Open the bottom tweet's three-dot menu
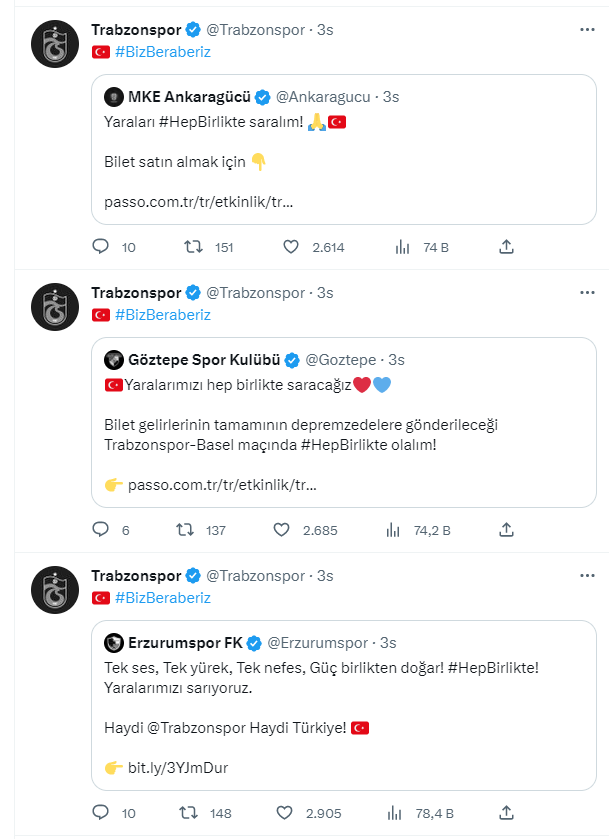 585,573
